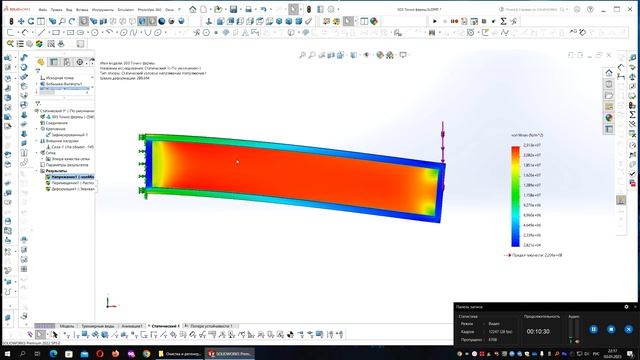
Task: Pause the screen recording
Action: pyautogui.click(x=593, y=329)
